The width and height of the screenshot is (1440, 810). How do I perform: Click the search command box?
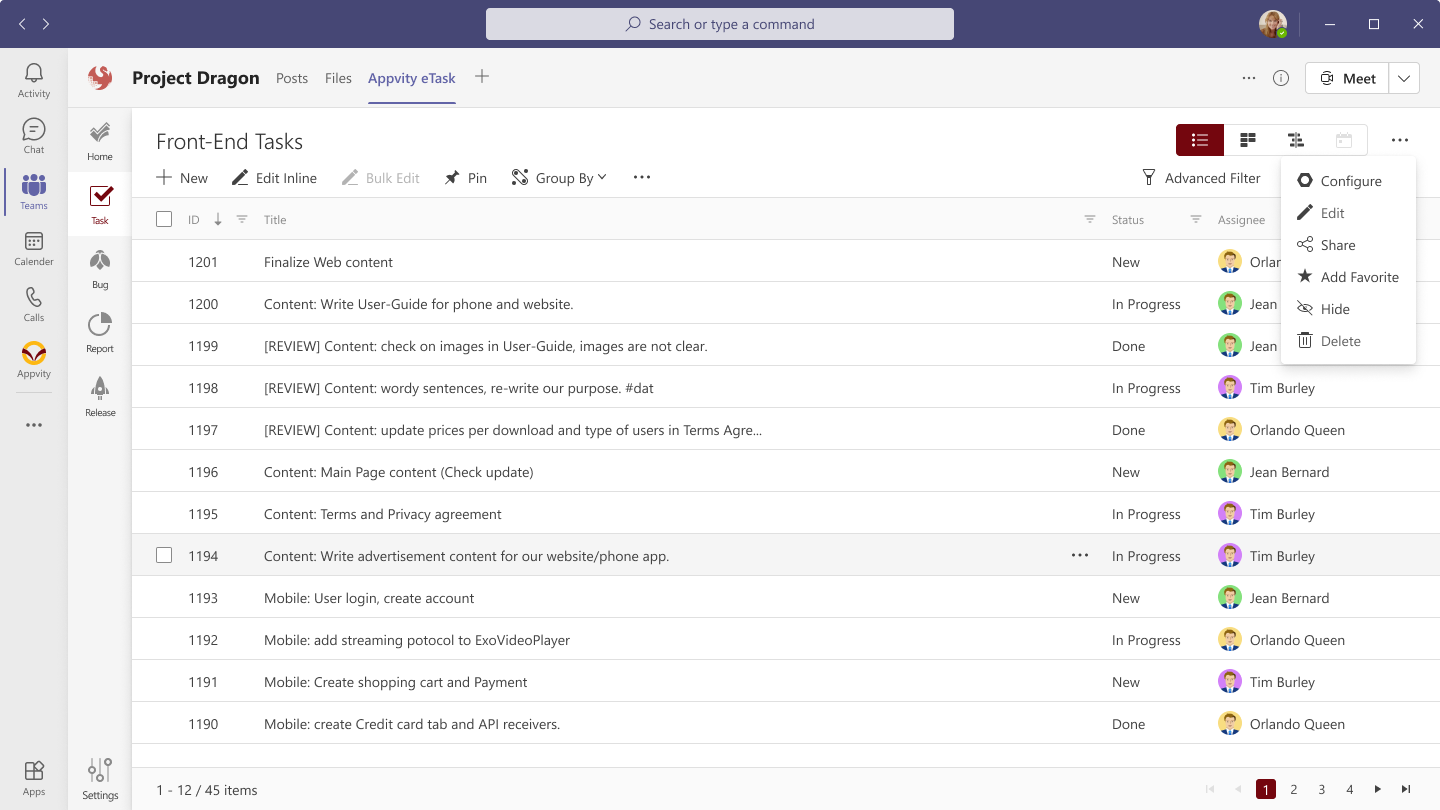coord(720,24)
